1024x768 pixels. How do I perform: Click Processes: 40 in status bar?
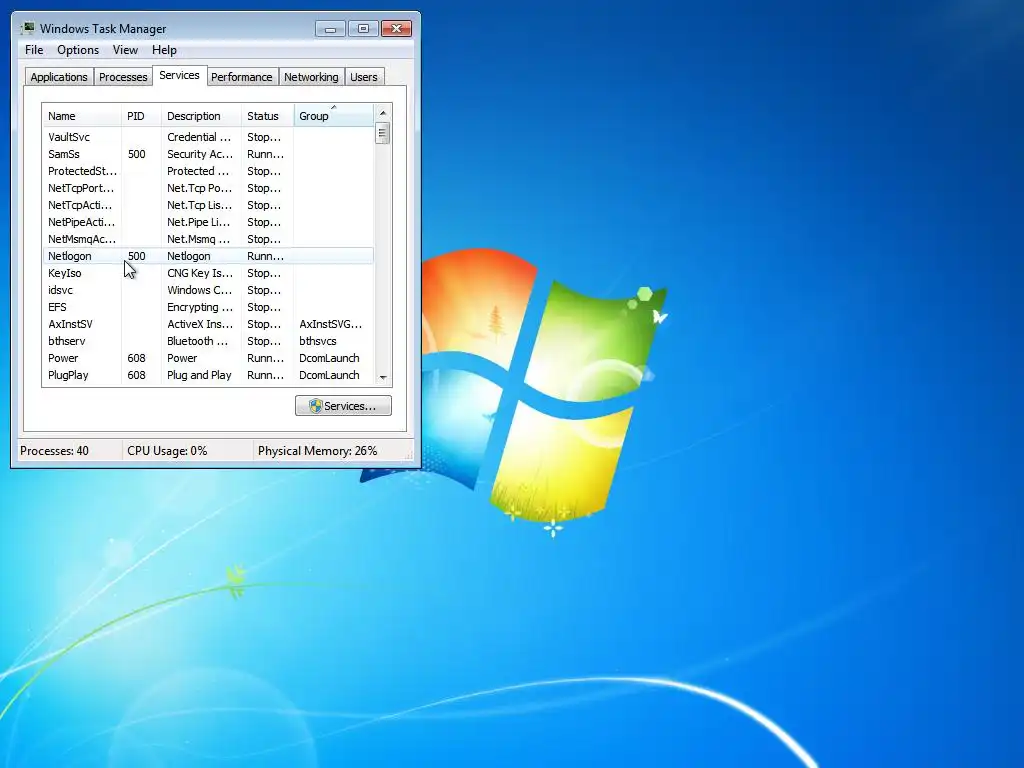click(x=54, y=451)
